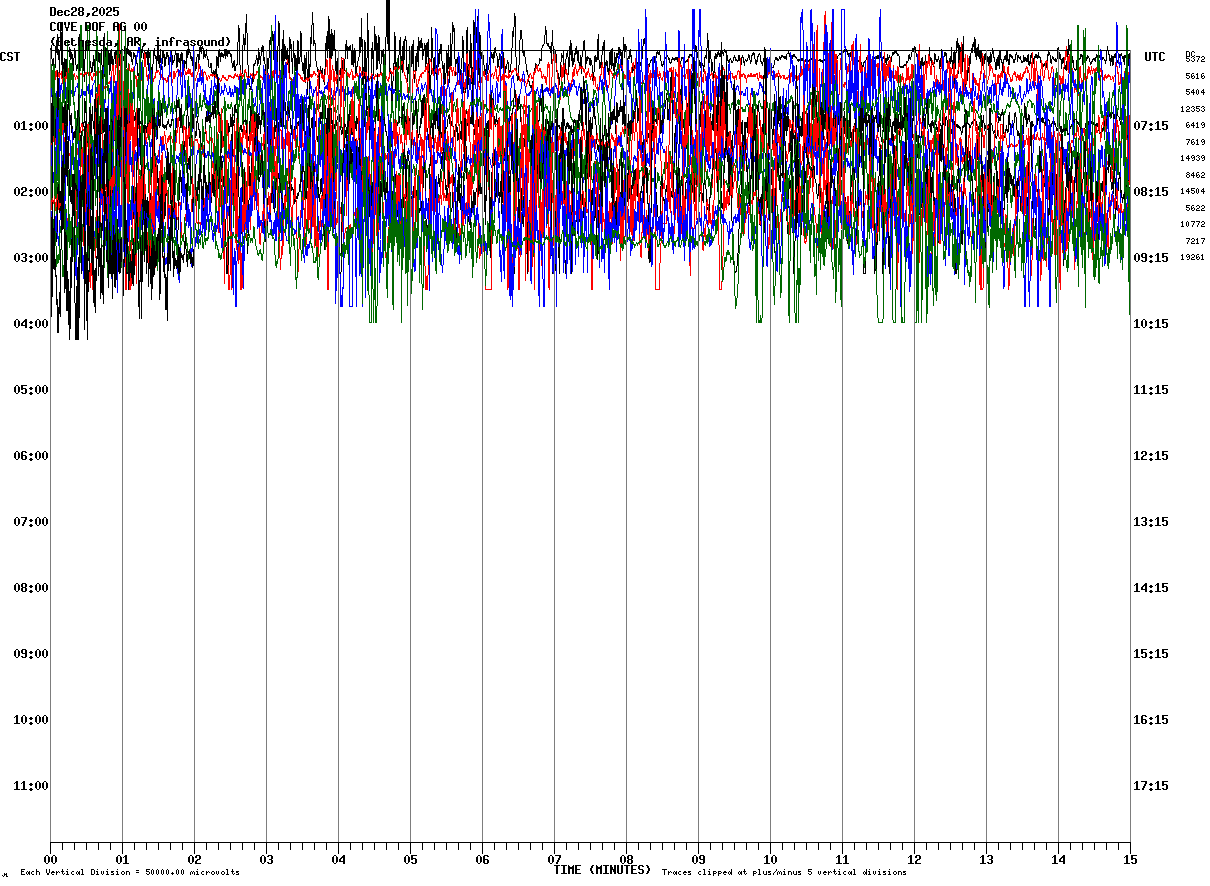The image size is (1210, 886).
Task: Click the station code COVE BDF AG 00
Action: click(x=99, y=27)
